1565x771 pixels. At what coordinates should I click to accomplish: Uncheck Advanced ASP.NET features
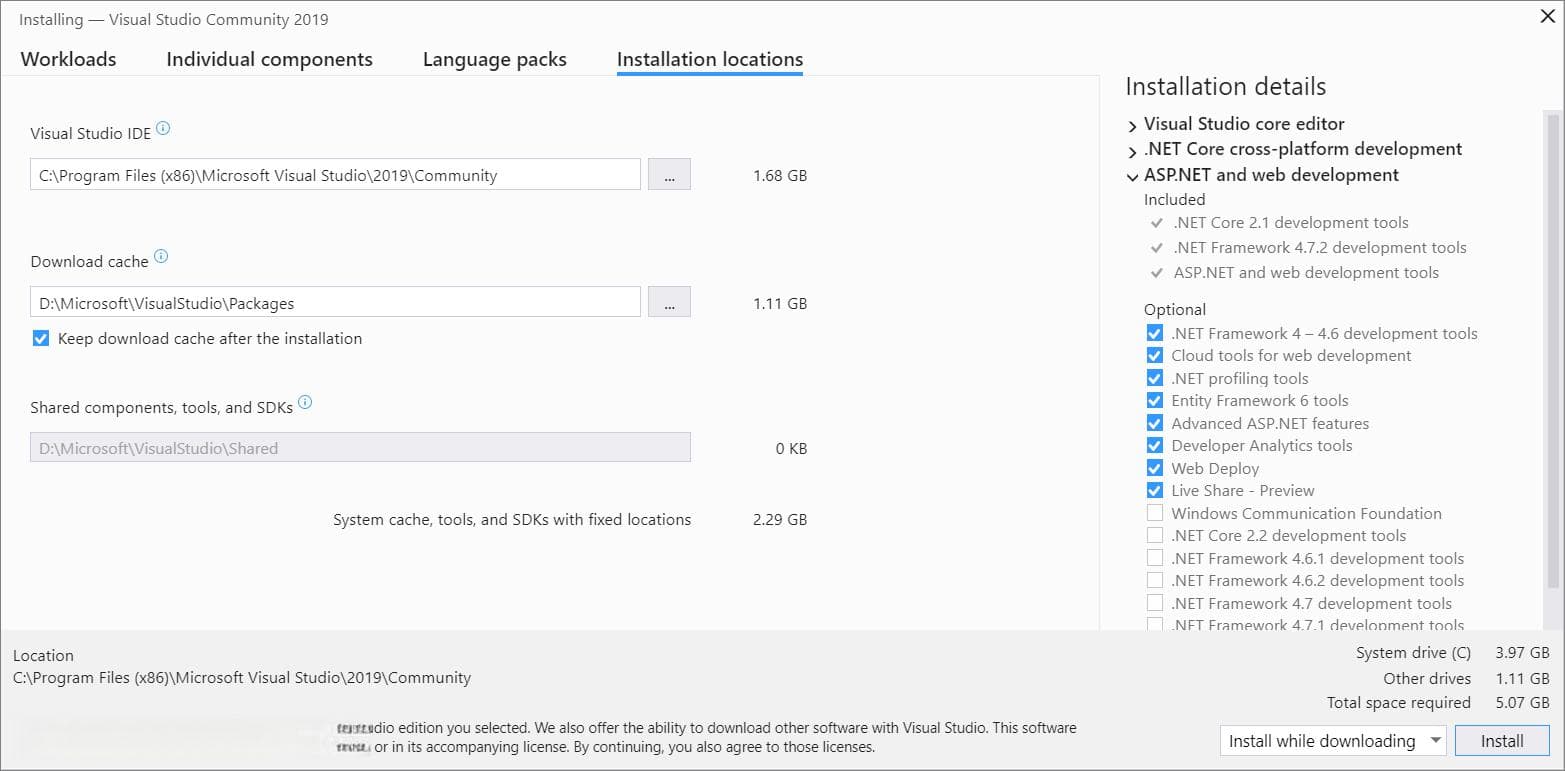[1155, 423]
